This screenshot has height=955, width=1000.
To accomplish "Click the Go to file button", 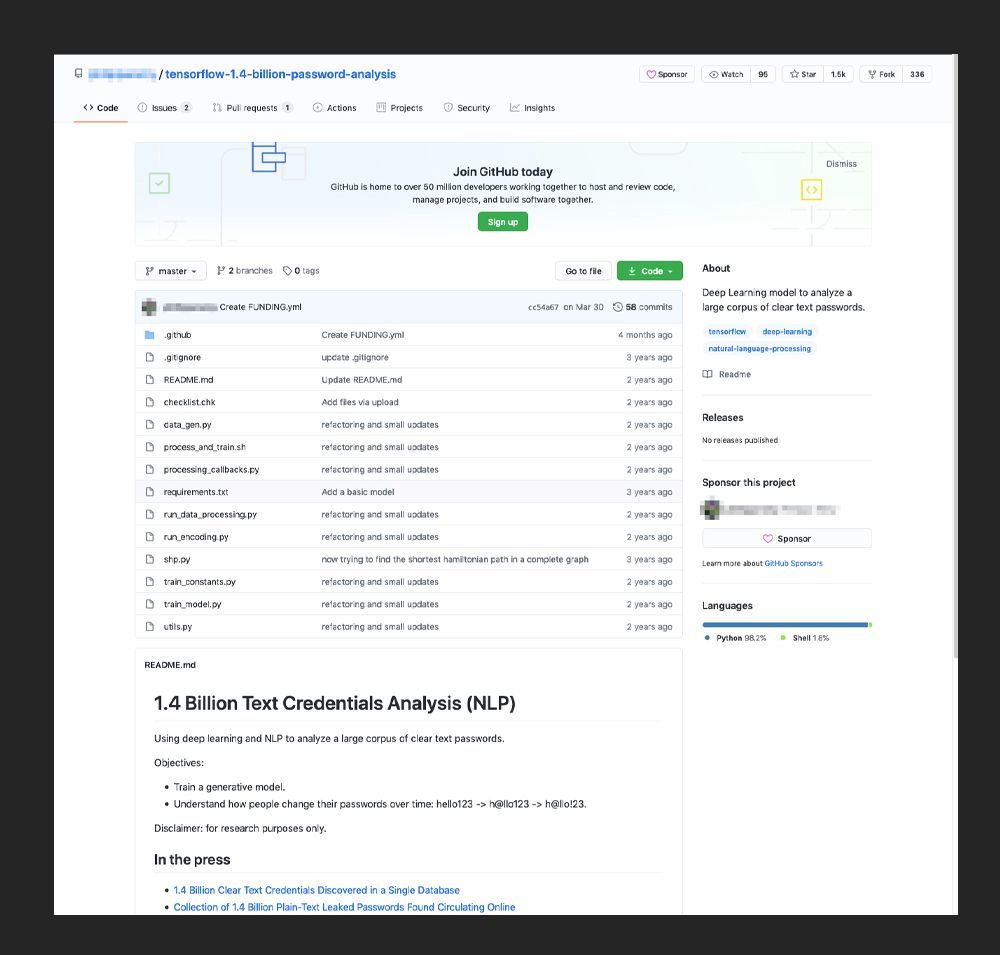I will 583,271.
